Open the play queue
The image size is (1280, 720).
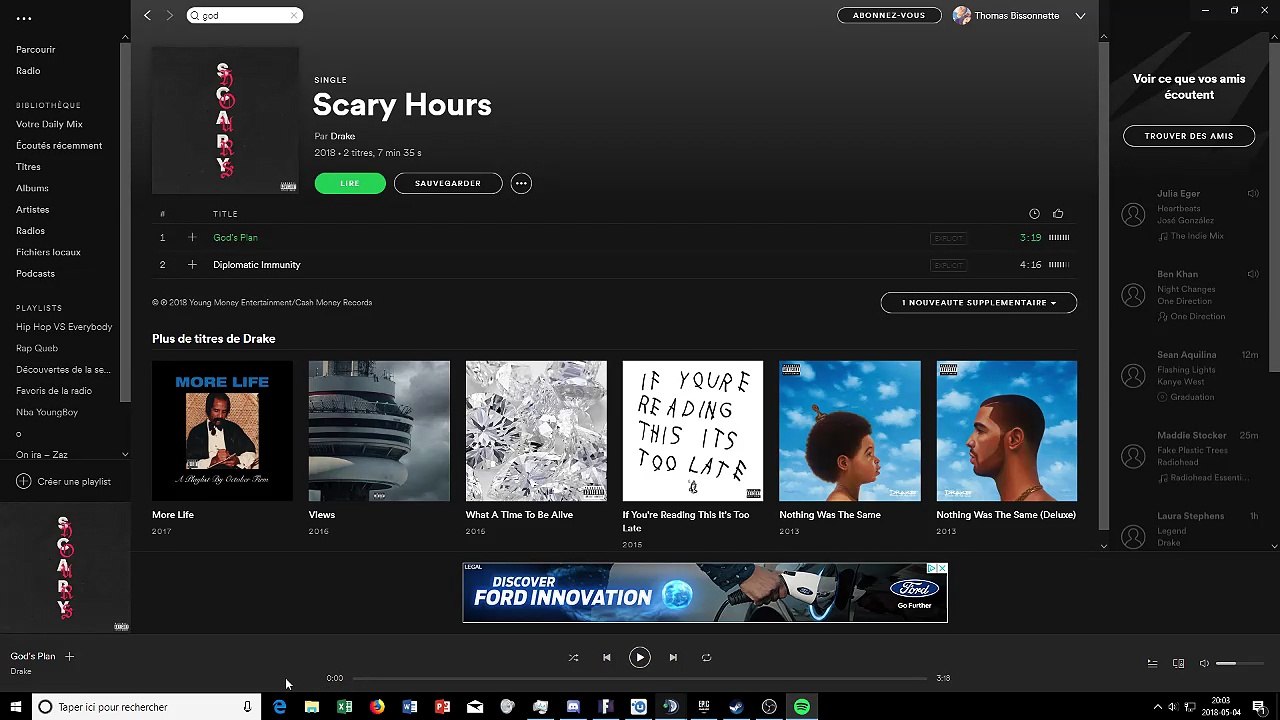click(x=1152, y=663)
